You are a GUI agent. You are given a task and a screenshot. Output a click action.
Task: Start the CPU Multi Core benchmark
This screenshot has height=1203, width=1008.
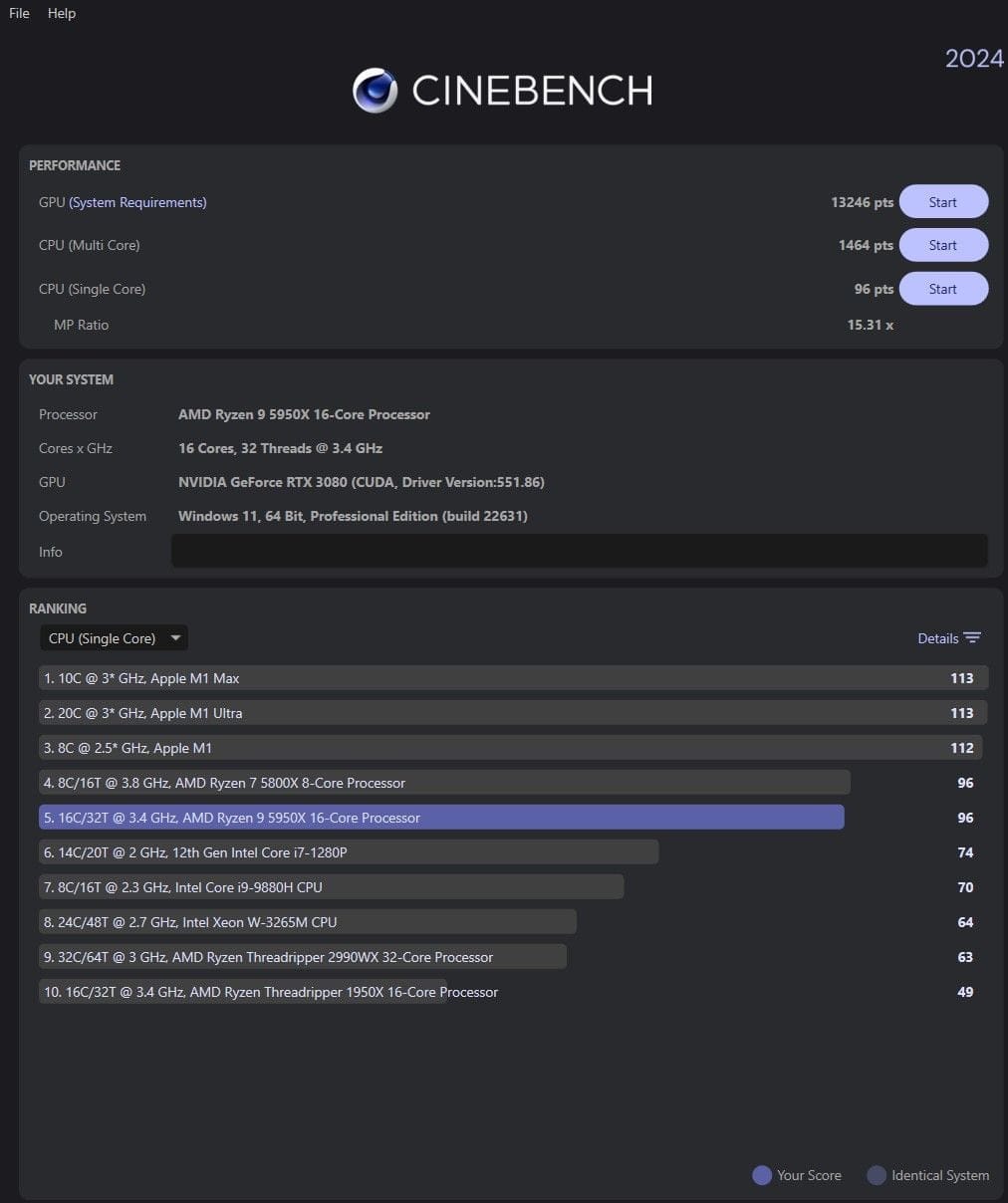pyautogui.click(x=943, y=245)
